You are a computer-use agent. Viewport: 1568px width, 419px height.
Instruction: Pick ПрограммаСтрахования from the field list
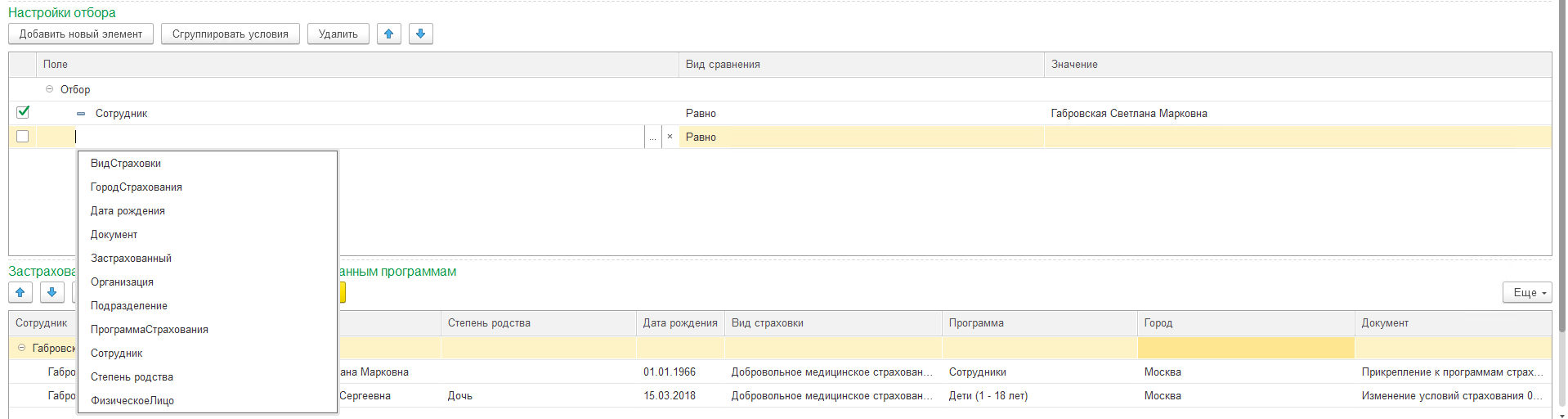150,330
